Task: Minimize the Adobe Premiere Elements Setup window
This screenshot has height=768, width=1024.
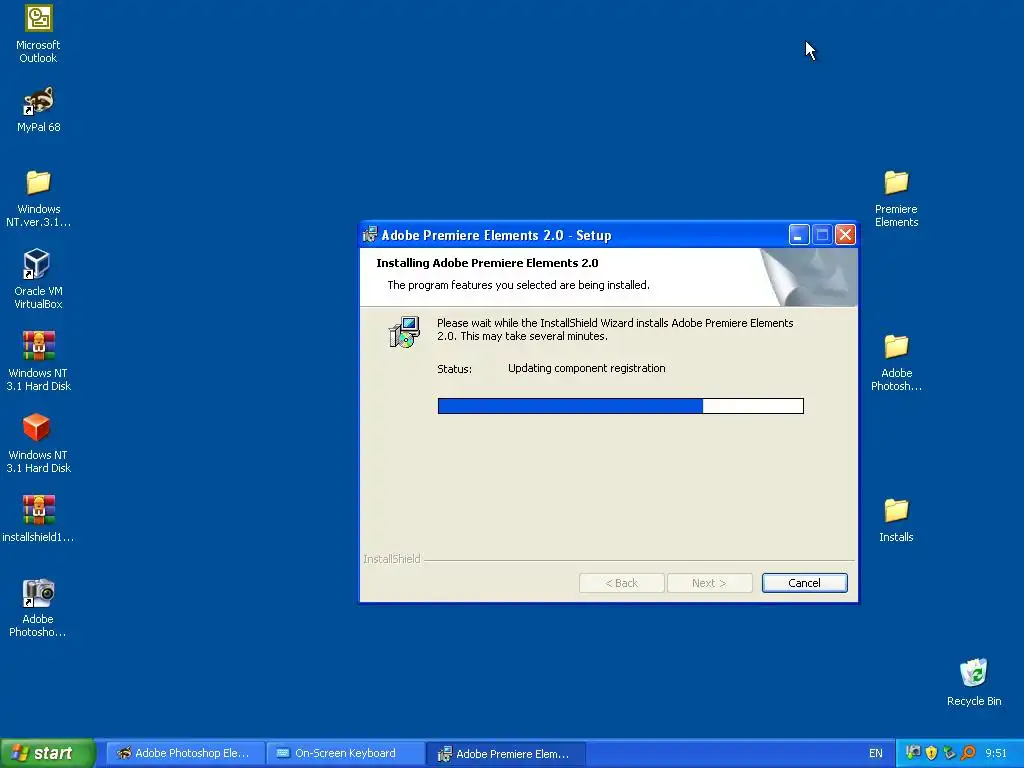Action: point(799,234)
